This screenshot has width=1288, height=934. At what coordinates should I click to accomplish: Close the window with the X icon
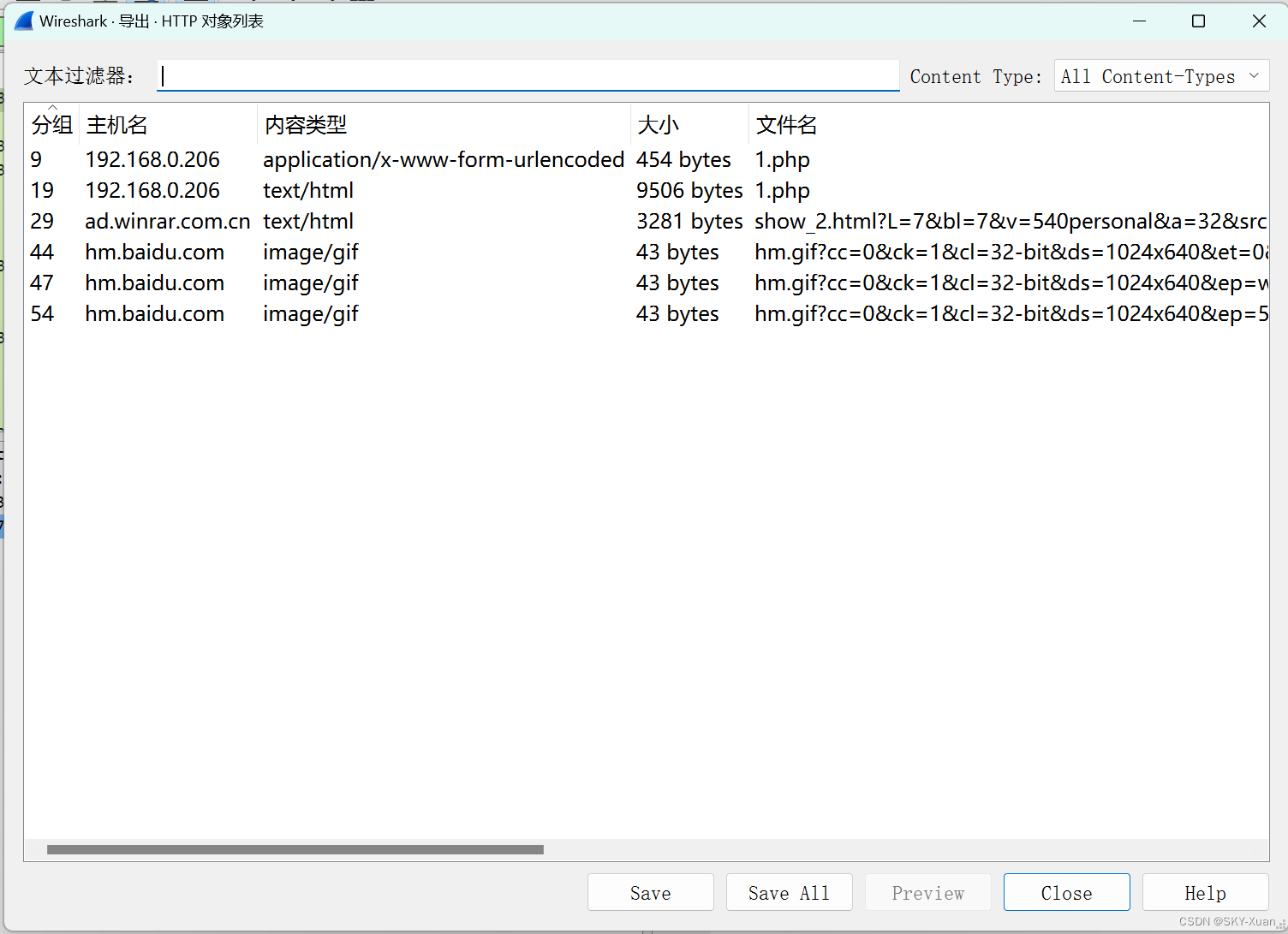[1259, 21]
